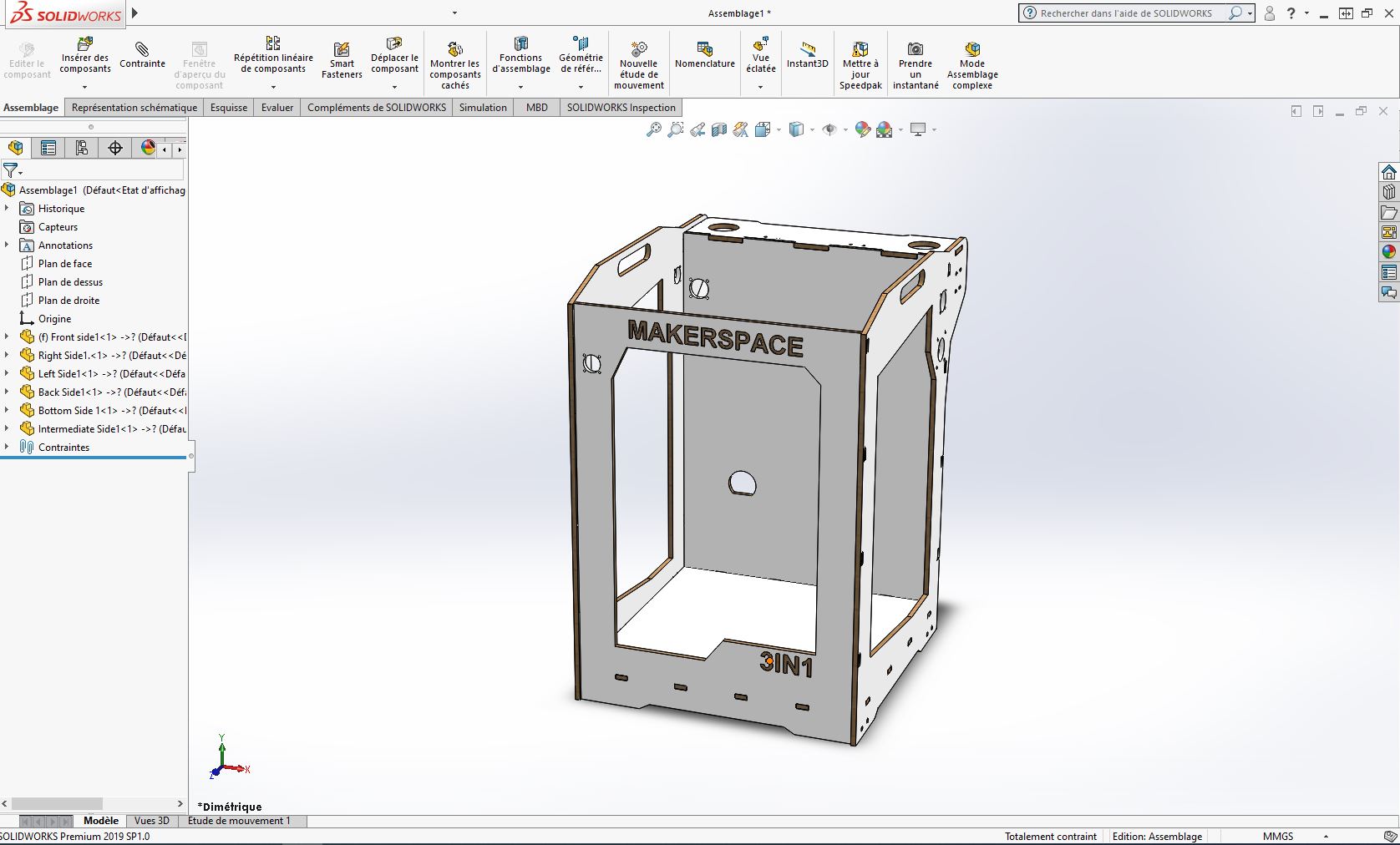Click Apply scene icon
This screenshot has height=845, width=1400.
pyautogui.click(x=885, y=129)
